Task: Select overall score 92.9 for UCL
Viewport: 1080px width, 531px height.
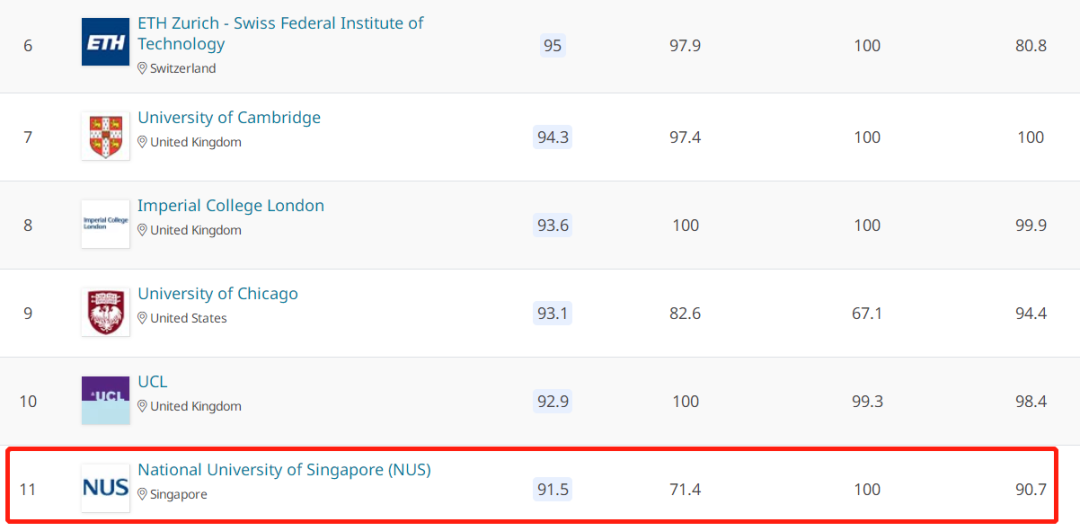Action: click(x=552, y=402)
